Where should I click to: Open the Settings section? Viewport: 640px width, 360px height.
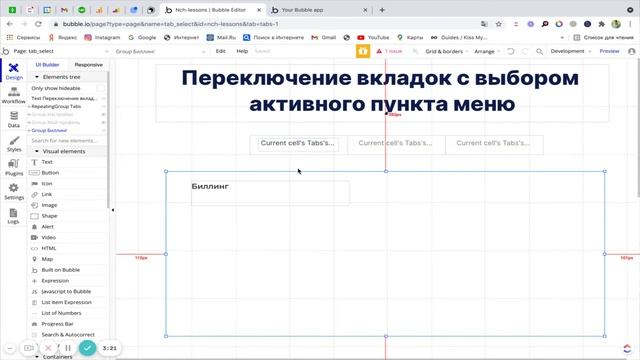(13, 191)
